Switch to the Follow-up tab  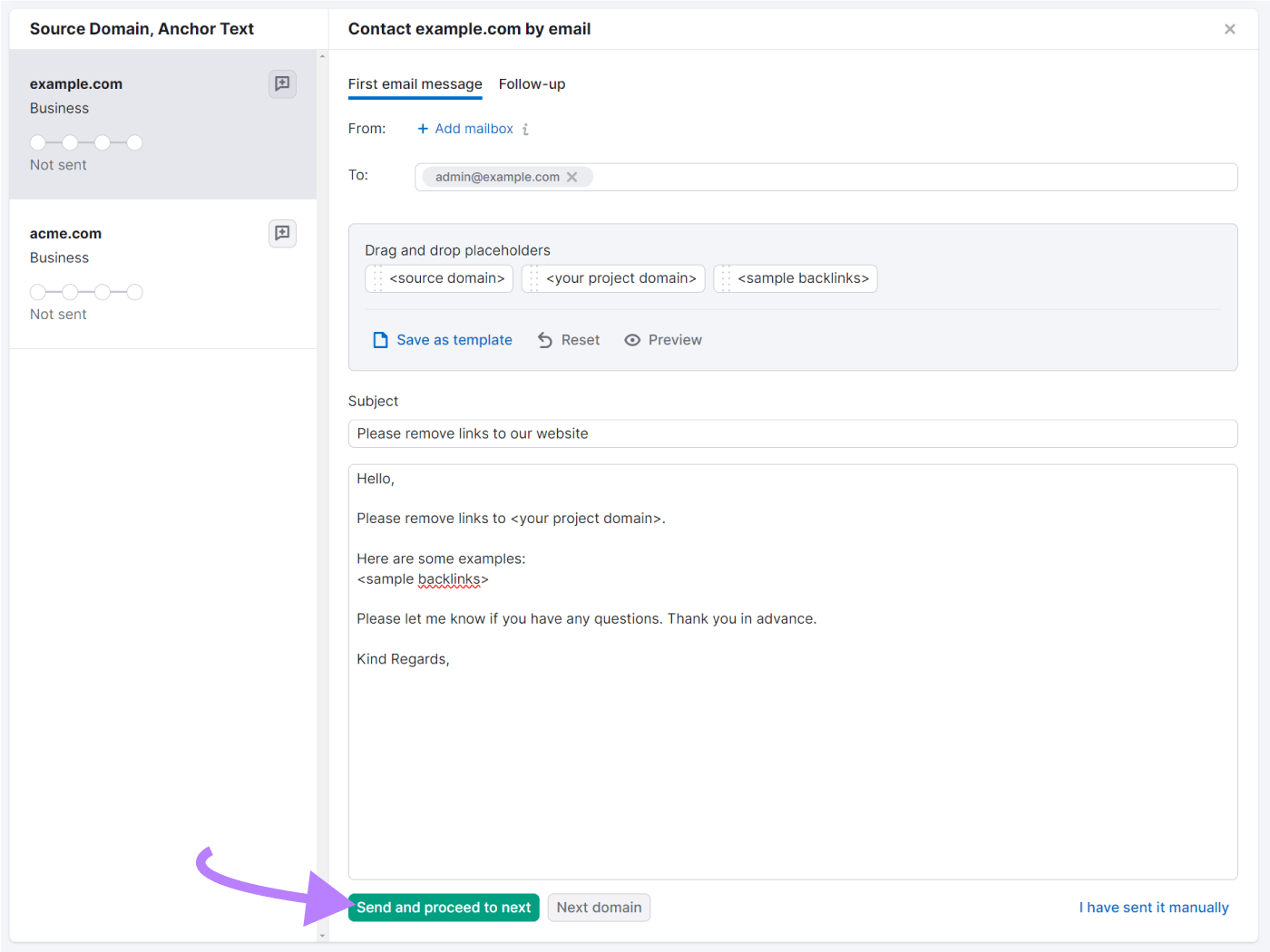(x=532, y=83)
